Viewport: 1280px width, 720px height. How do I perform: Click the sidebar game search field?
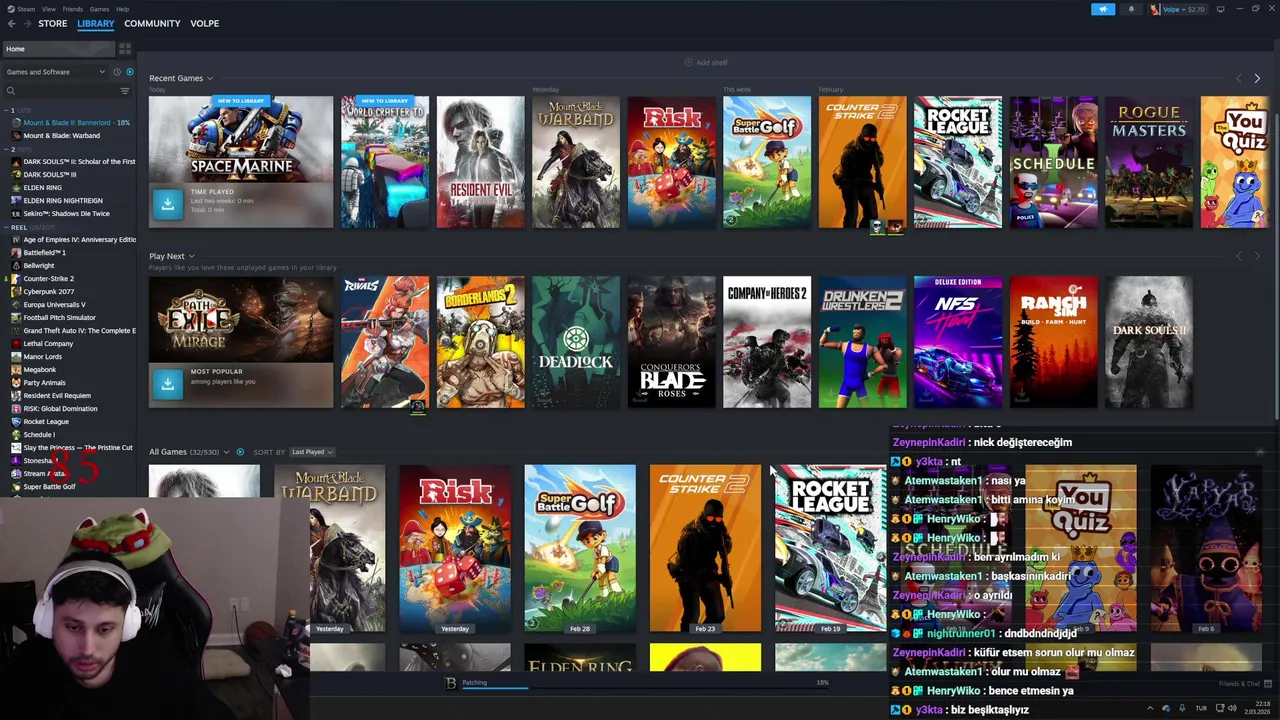pos(65,91)
